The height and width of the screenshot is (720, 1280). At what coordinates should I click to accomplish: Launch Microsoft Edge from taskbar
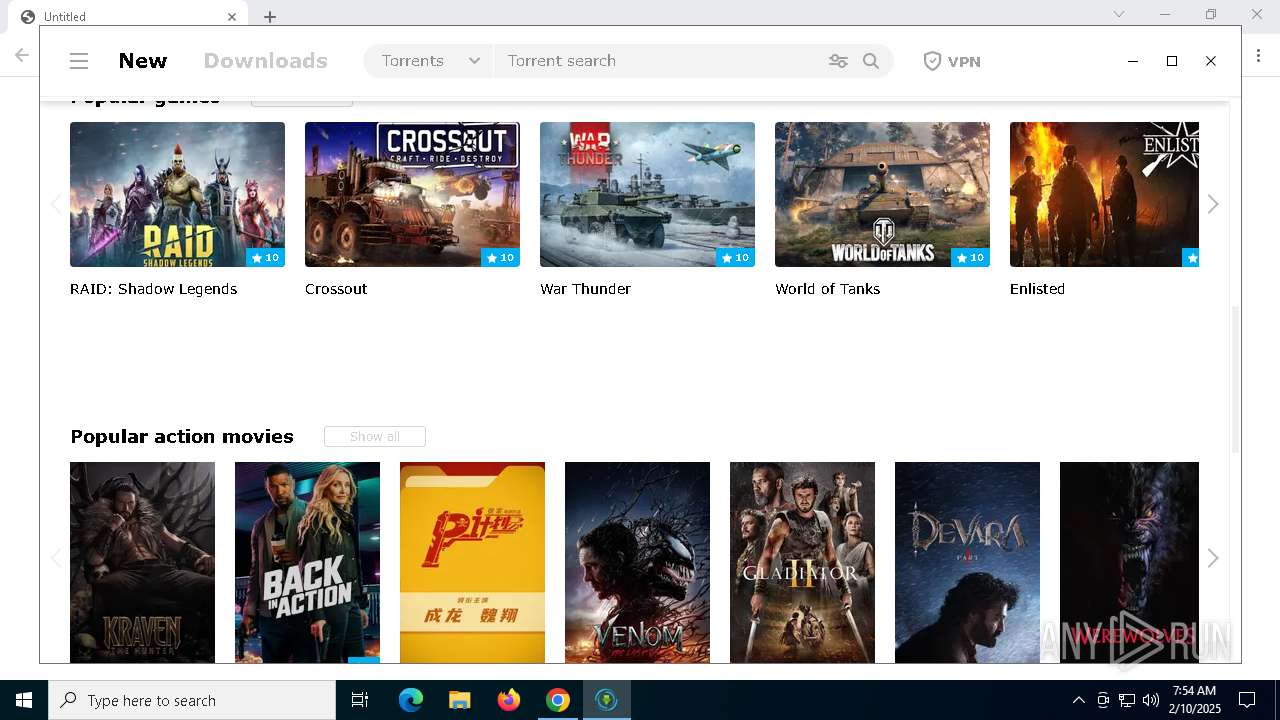[411, 700]
